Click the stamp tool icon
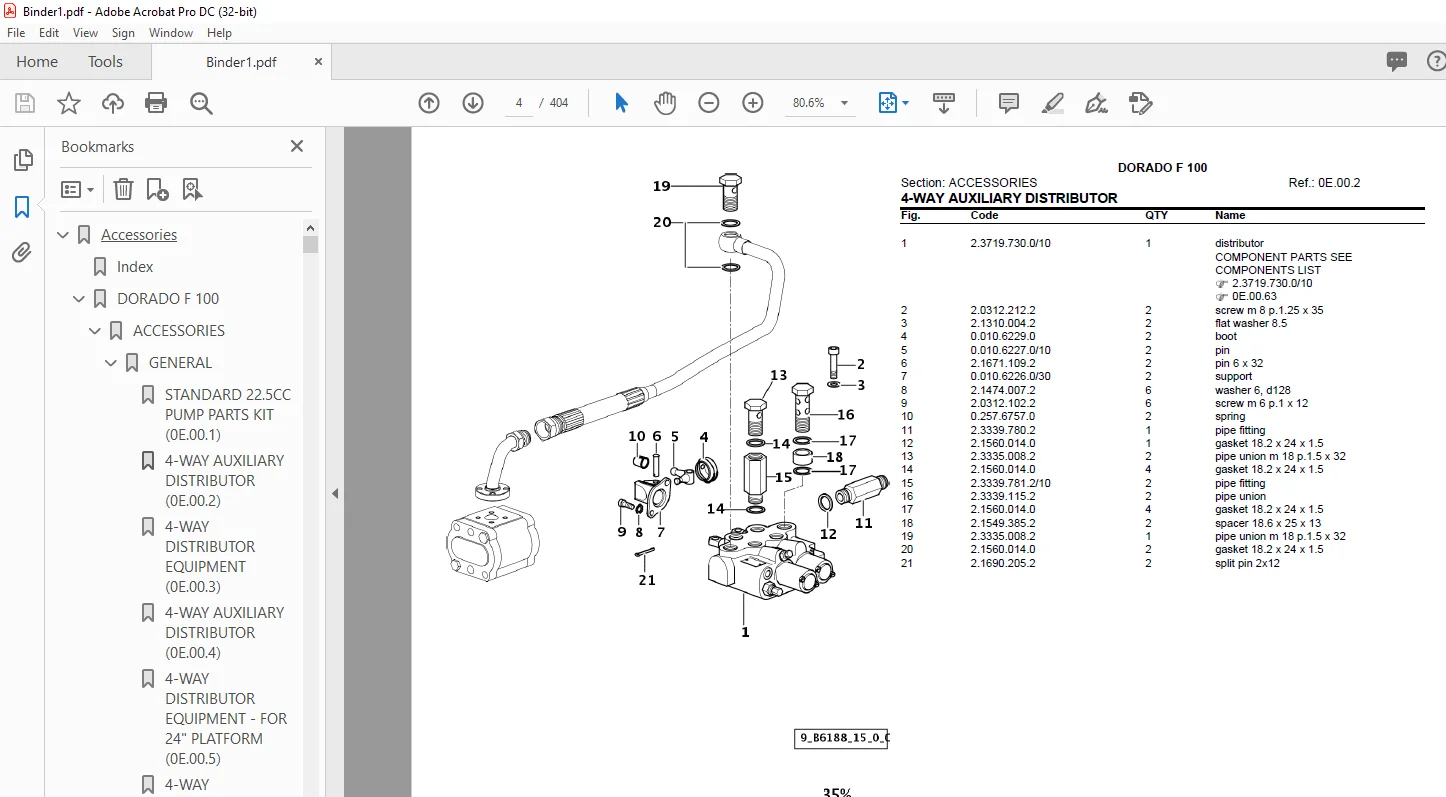The height and width of the screenshot is (797, 1446). (1140, 103)
